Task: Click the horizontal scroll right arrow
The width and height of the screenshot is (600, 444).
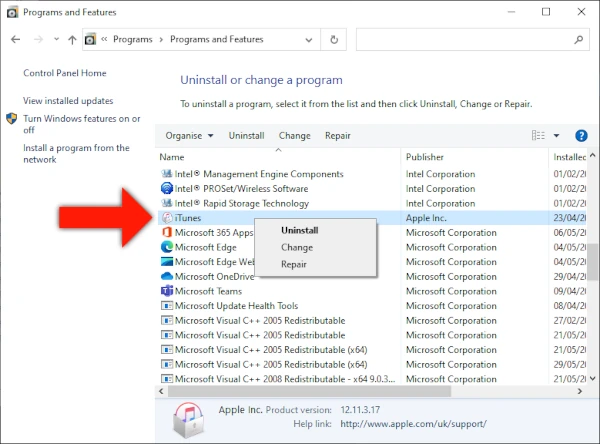Action: pyautogui.click(x=580, y=391)
